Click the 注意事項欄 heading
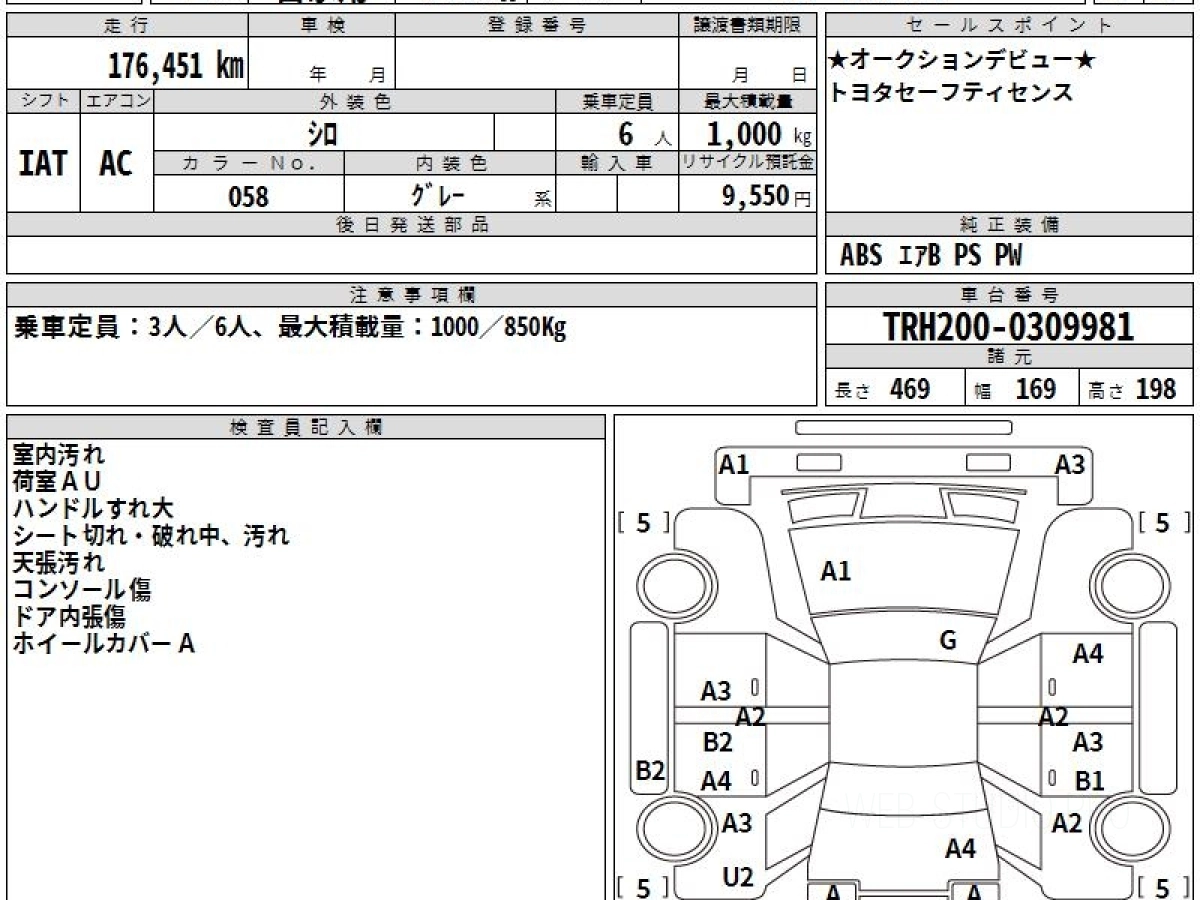Screen dimensions: 1200x900 click(x=412, y=295)
